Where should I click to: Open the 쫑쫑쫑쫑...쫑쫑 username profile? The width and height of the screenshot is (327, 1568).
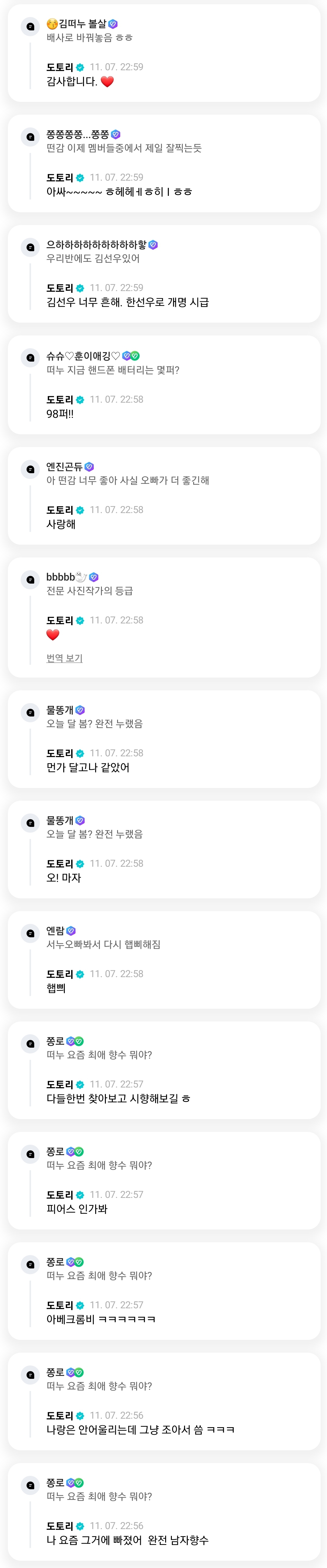[x=77, y=134]
